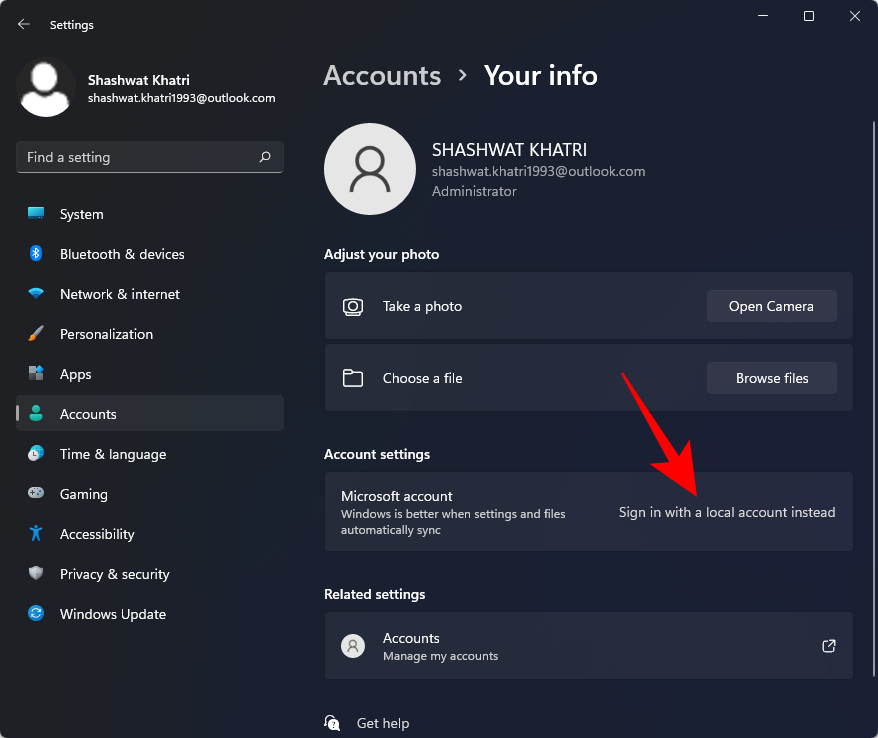Select the Personalization paintbrush icon
This screenshot has height=738, width=878.
pyautogui.click(x=36, y=334)
